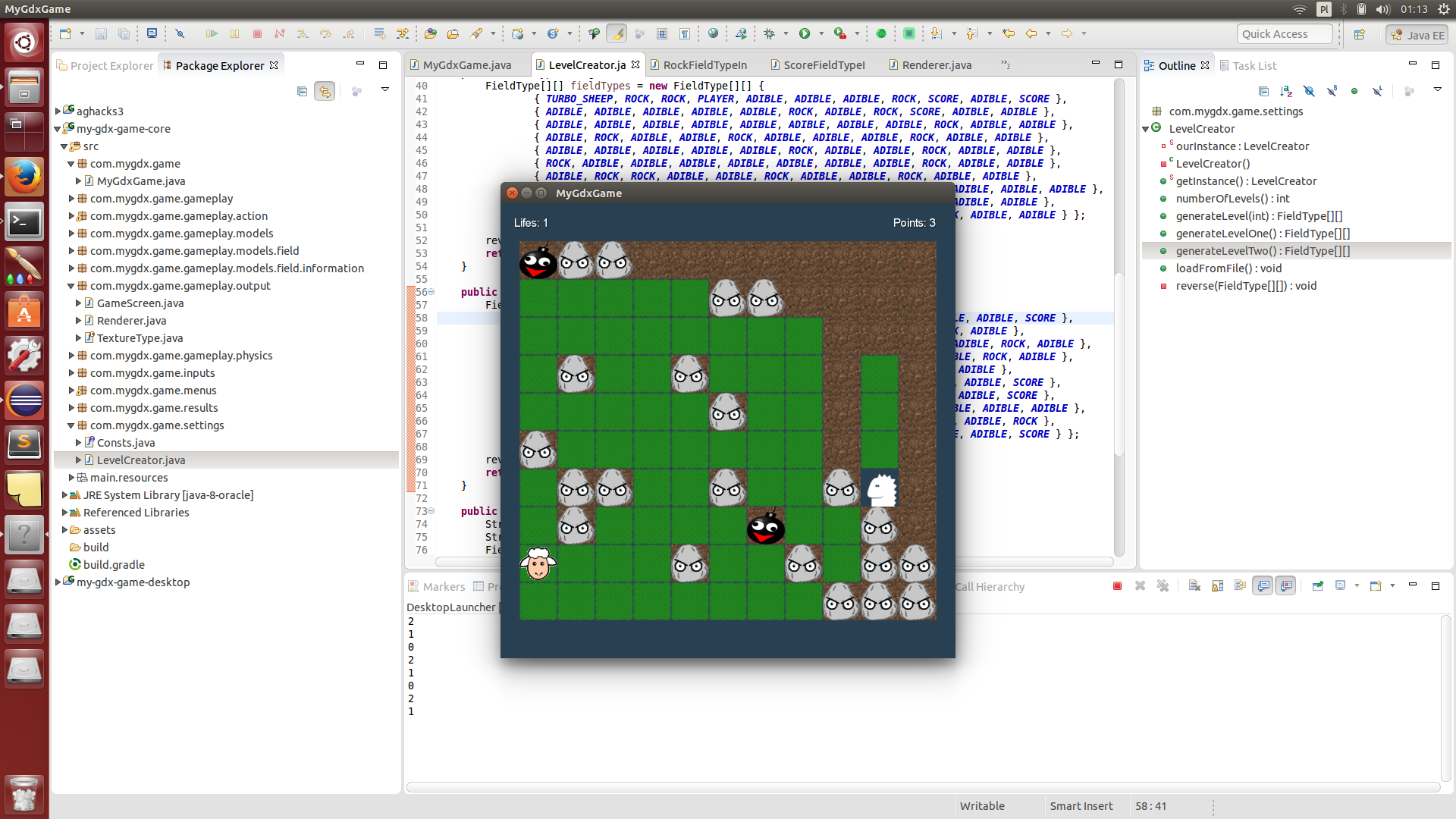This screenshot has height=819, width=1456.
Task: Toggle Hide Fields filter in Outline
Action: click(x=1309, y=91)
